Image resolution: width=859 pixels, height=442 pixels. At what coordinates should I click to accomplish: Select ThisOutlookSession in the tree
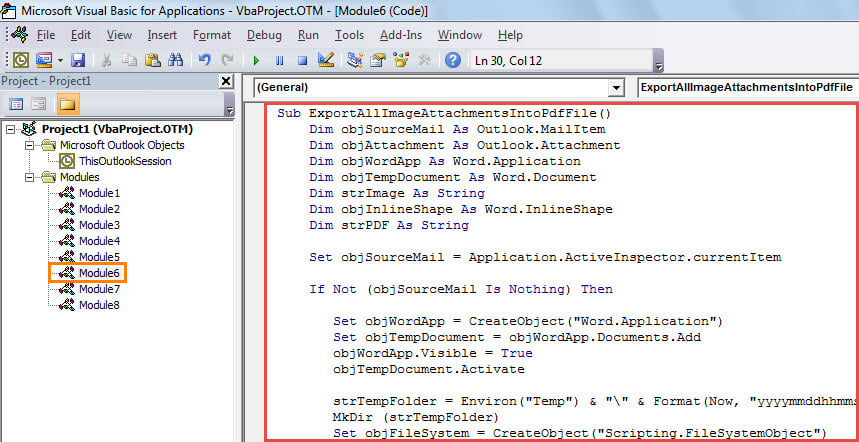tap(125, 161)
